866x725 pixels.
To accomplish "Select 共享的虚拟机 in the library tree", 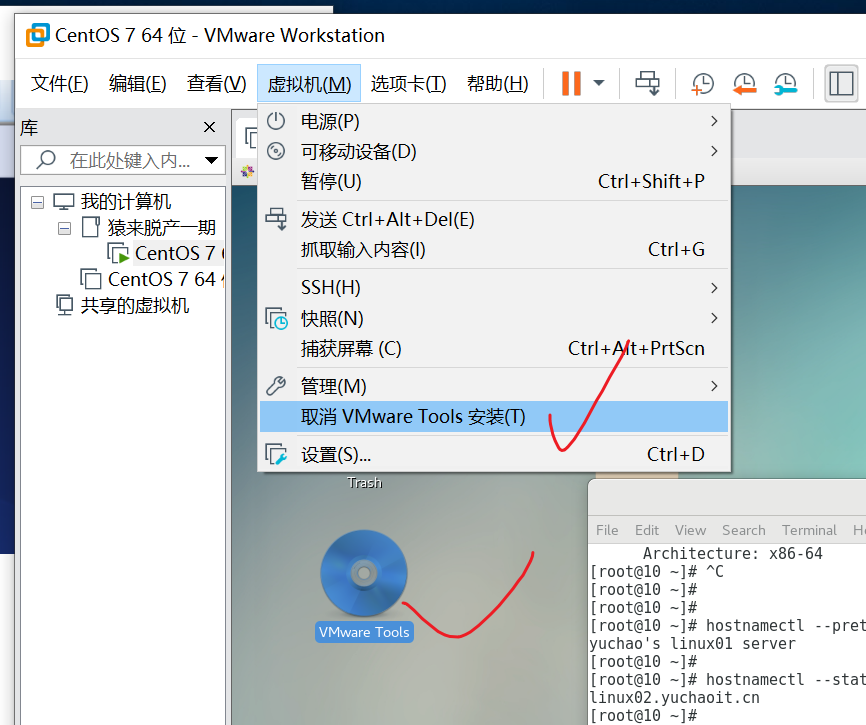I will pos(134,305).
